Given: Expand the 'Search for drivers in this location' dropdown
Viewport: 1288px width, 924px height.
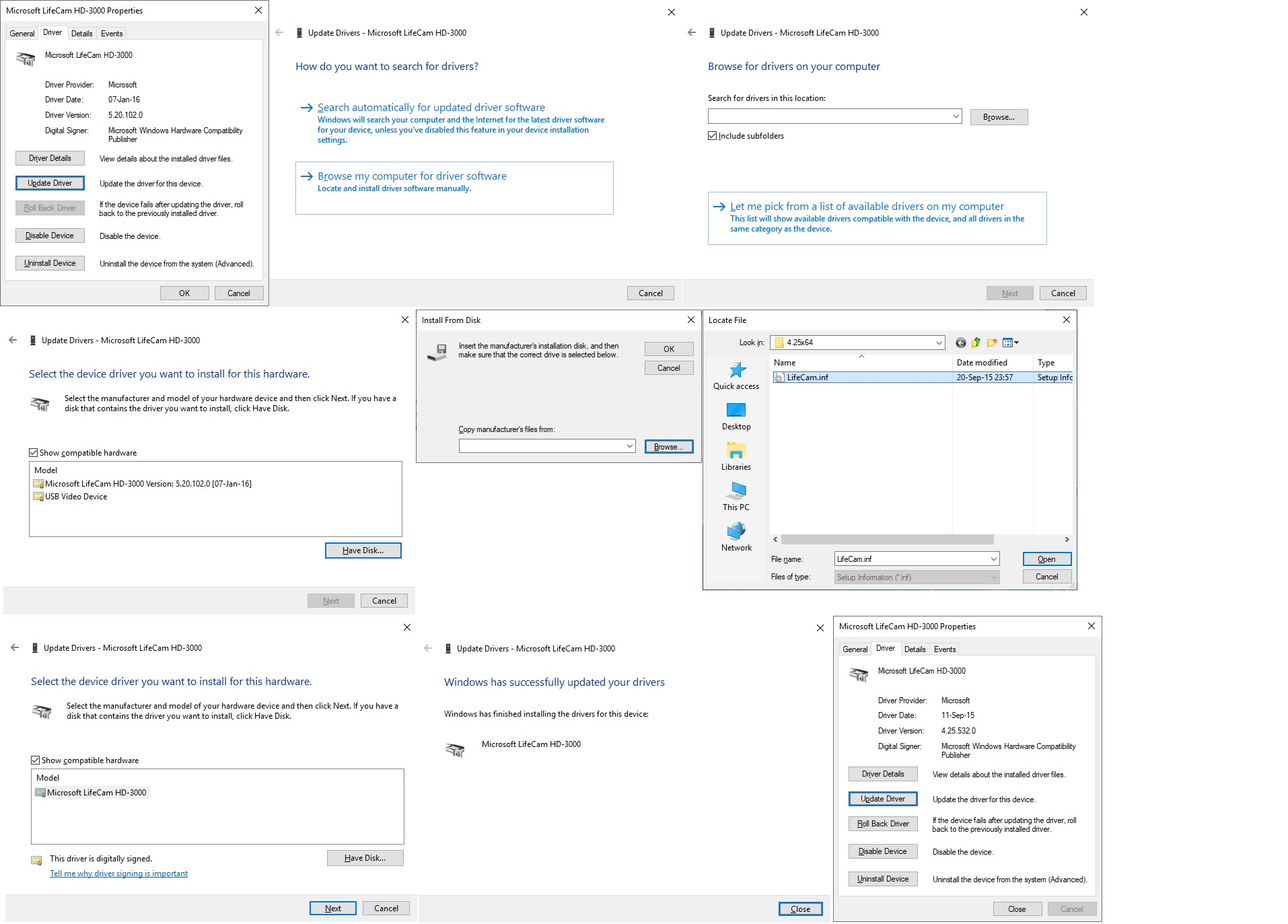Looking at the screenshot, I should tap(956, 116).
